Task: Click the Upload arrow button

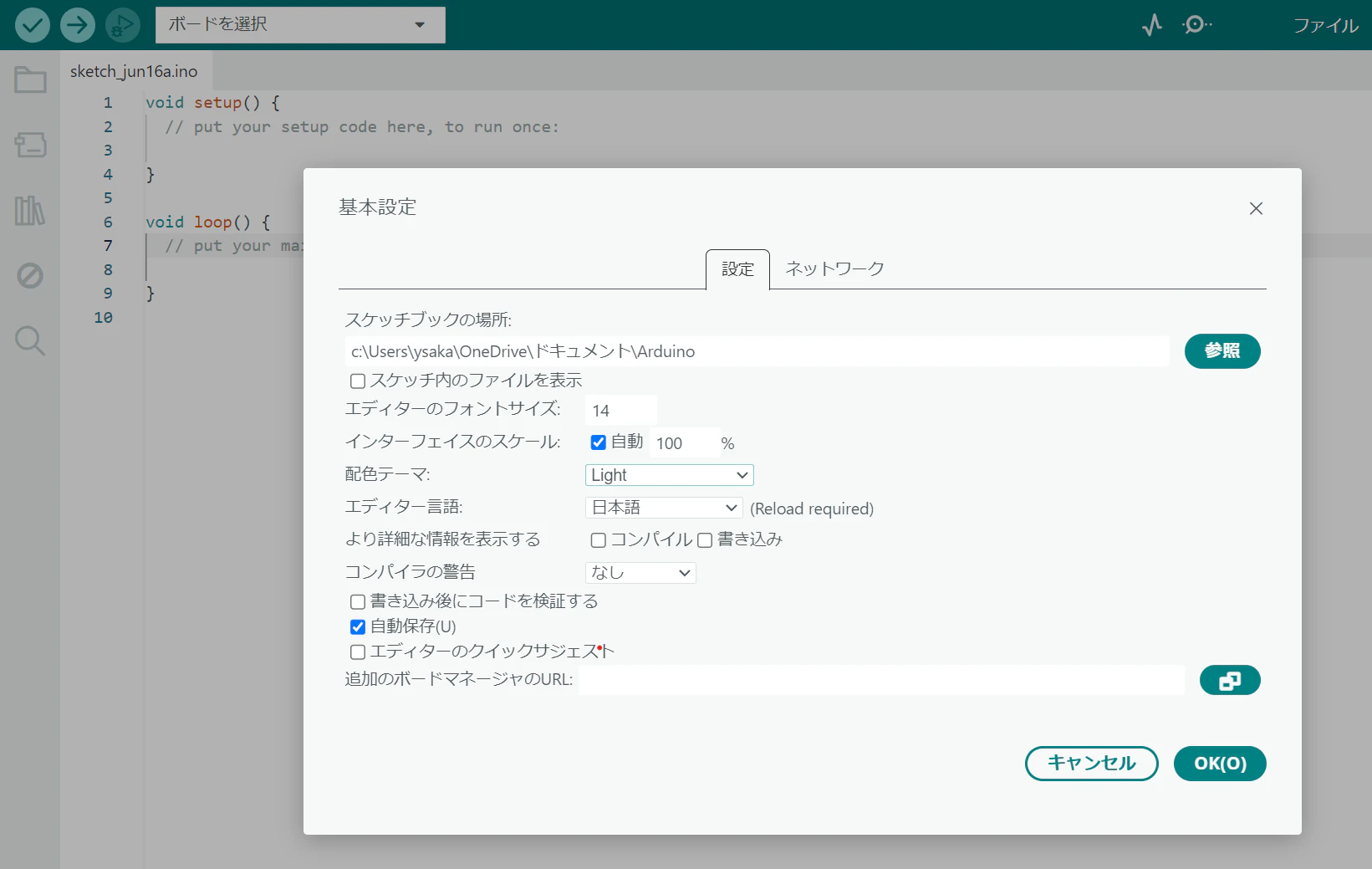Action: (78, 25)
